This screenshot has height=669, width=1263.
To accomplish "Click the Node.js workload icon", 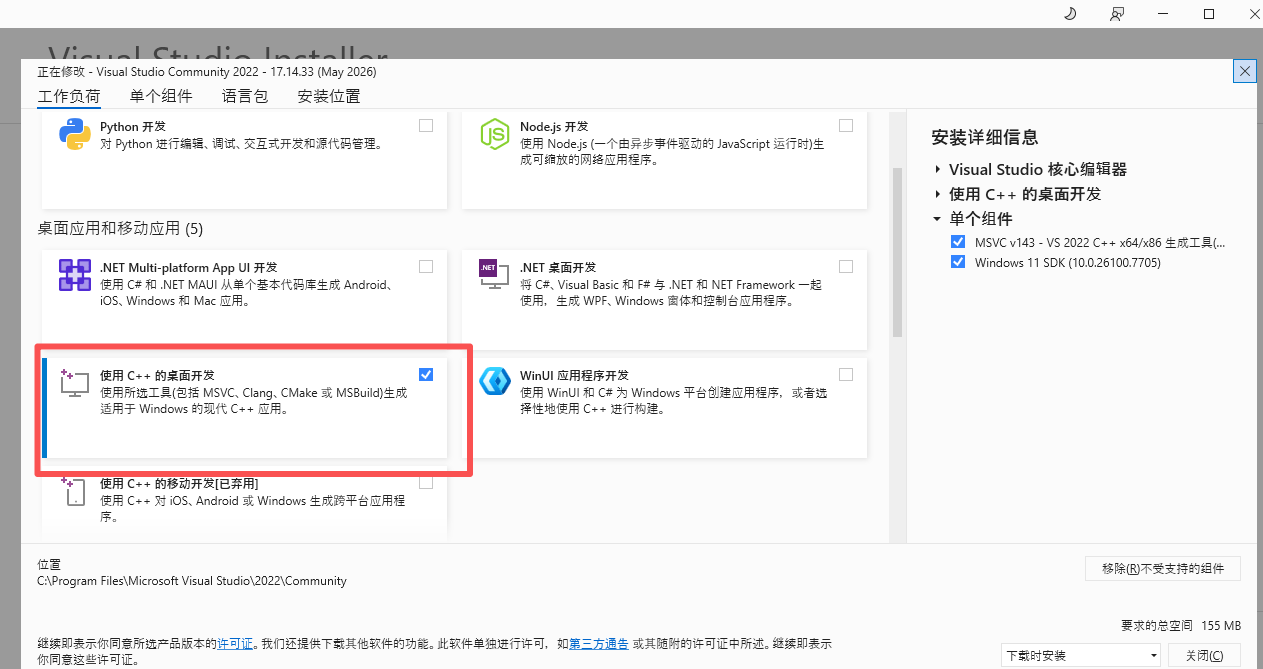I will [495, 134].
